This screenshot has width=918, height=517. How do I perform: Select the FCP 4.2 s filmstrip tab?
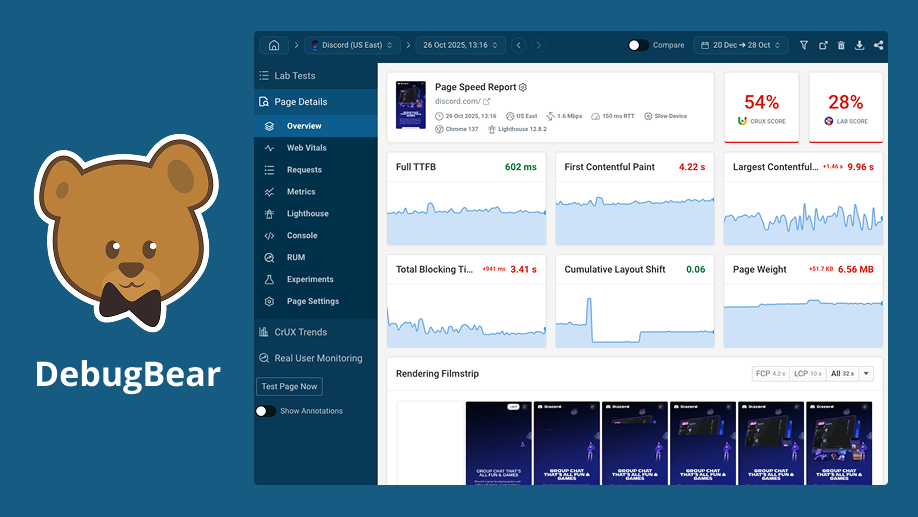[770, 374]
